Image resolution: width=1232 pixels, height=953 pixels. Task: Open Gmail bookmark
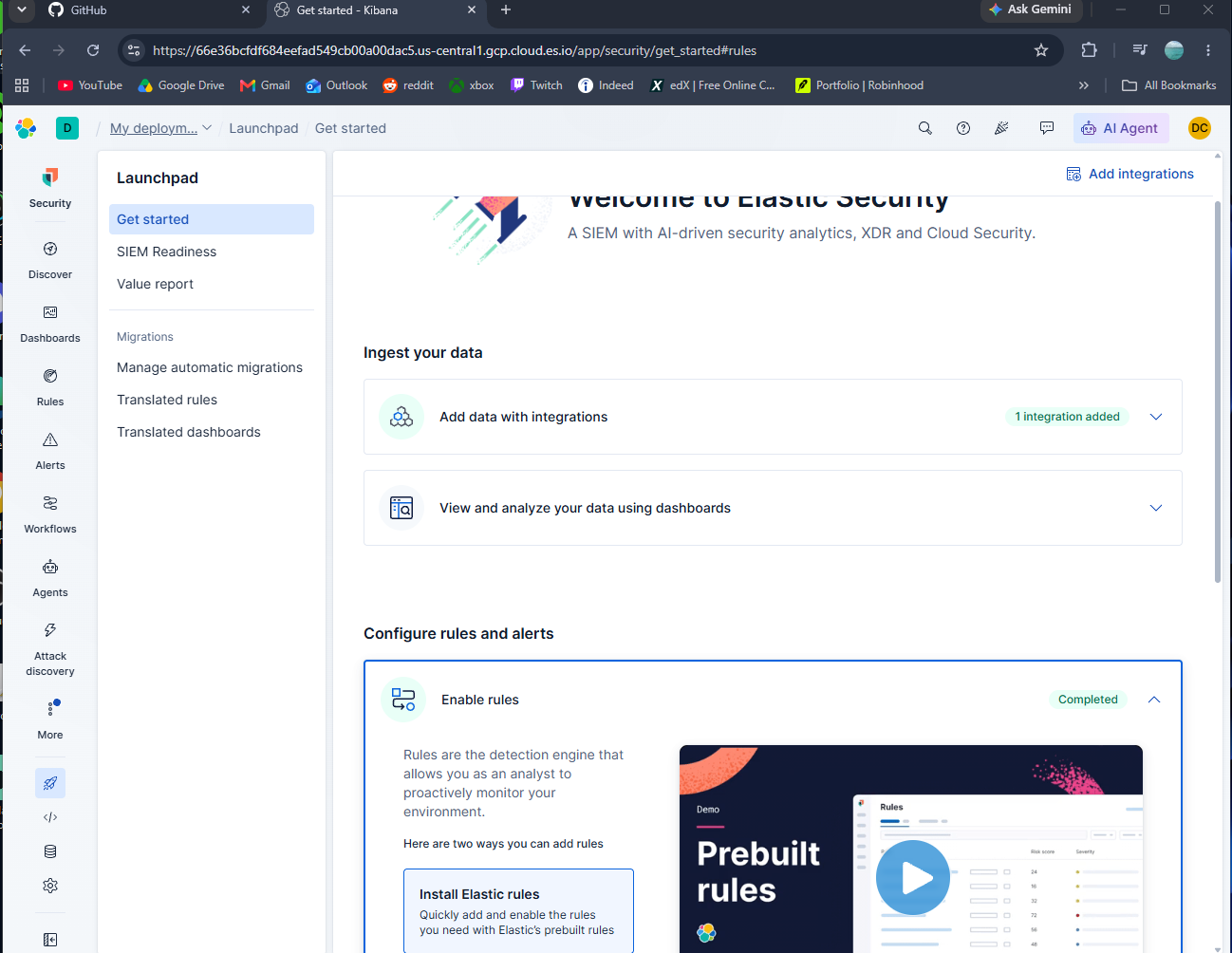pyautogui.click(x=265, y=85)
